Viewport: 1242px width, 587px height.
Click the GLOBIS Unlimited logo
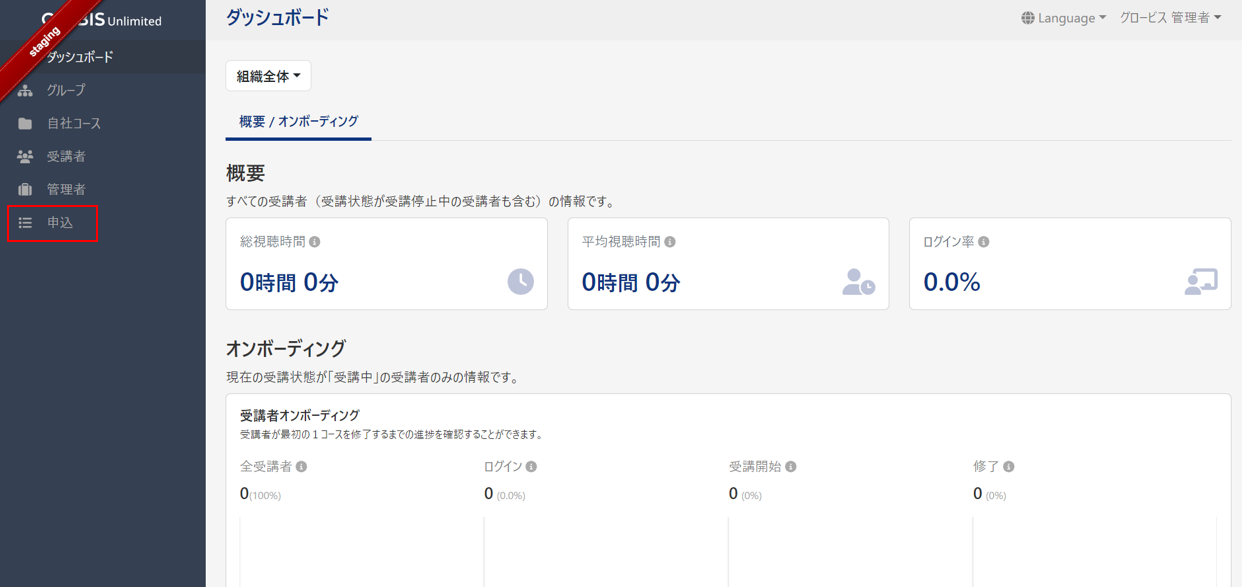(x=102, y=20)
